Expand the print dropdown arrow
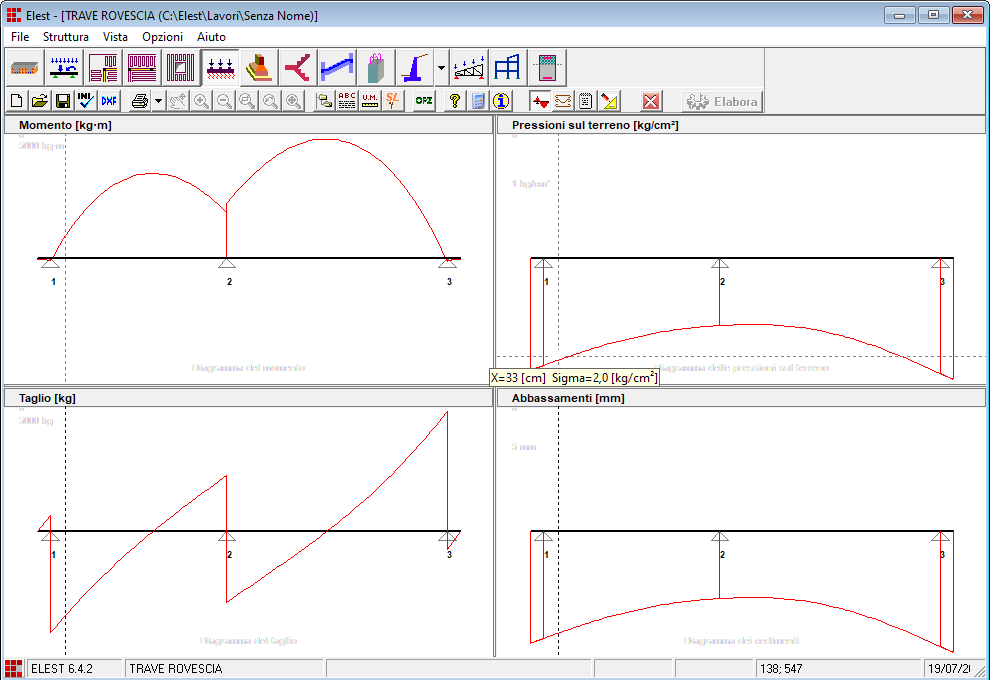The height and width of the screenshot is (680, 990). coord(158,101)
